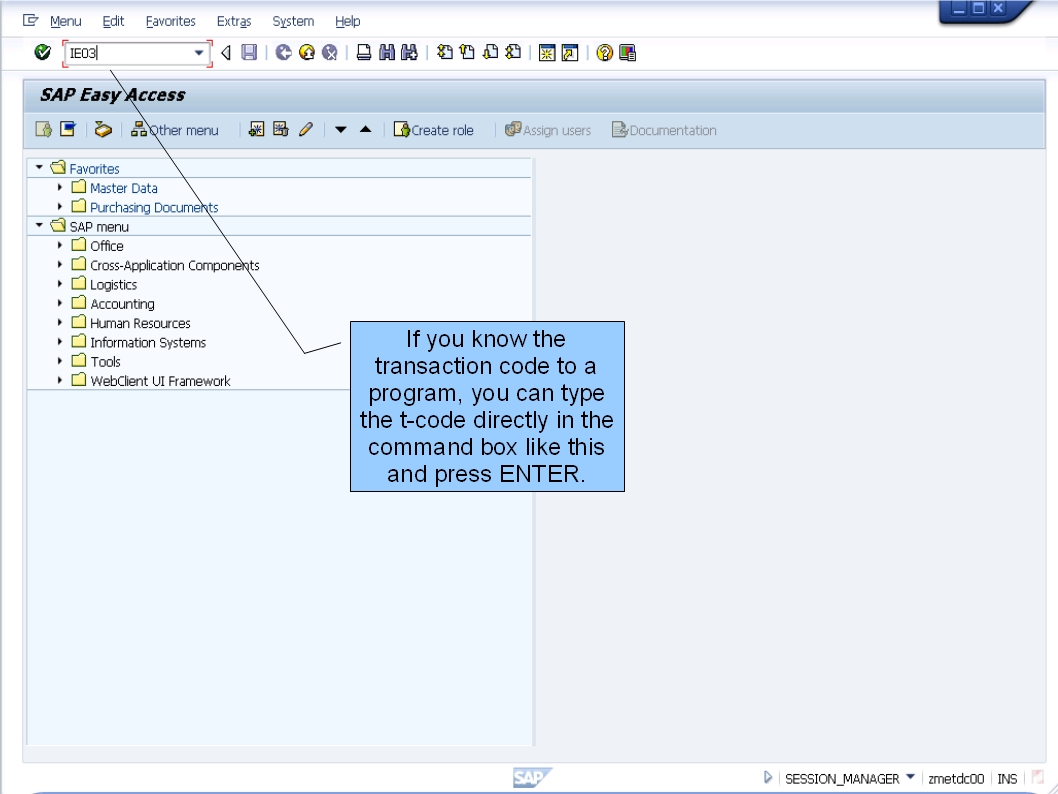The width and height of the screenshot is (1058, 794).
Task: Expand the Office folder arrow
Action: [59, 245]
